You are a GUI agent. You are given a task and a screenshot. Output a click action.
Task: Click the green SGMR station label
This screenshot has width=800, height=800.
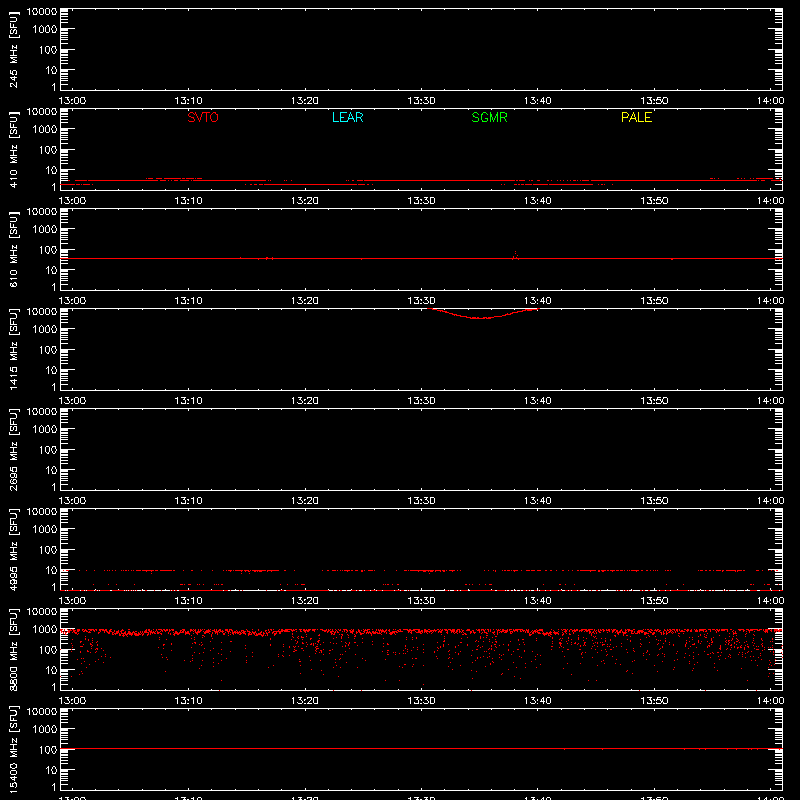pyautogui.click(x=489, y=117)
